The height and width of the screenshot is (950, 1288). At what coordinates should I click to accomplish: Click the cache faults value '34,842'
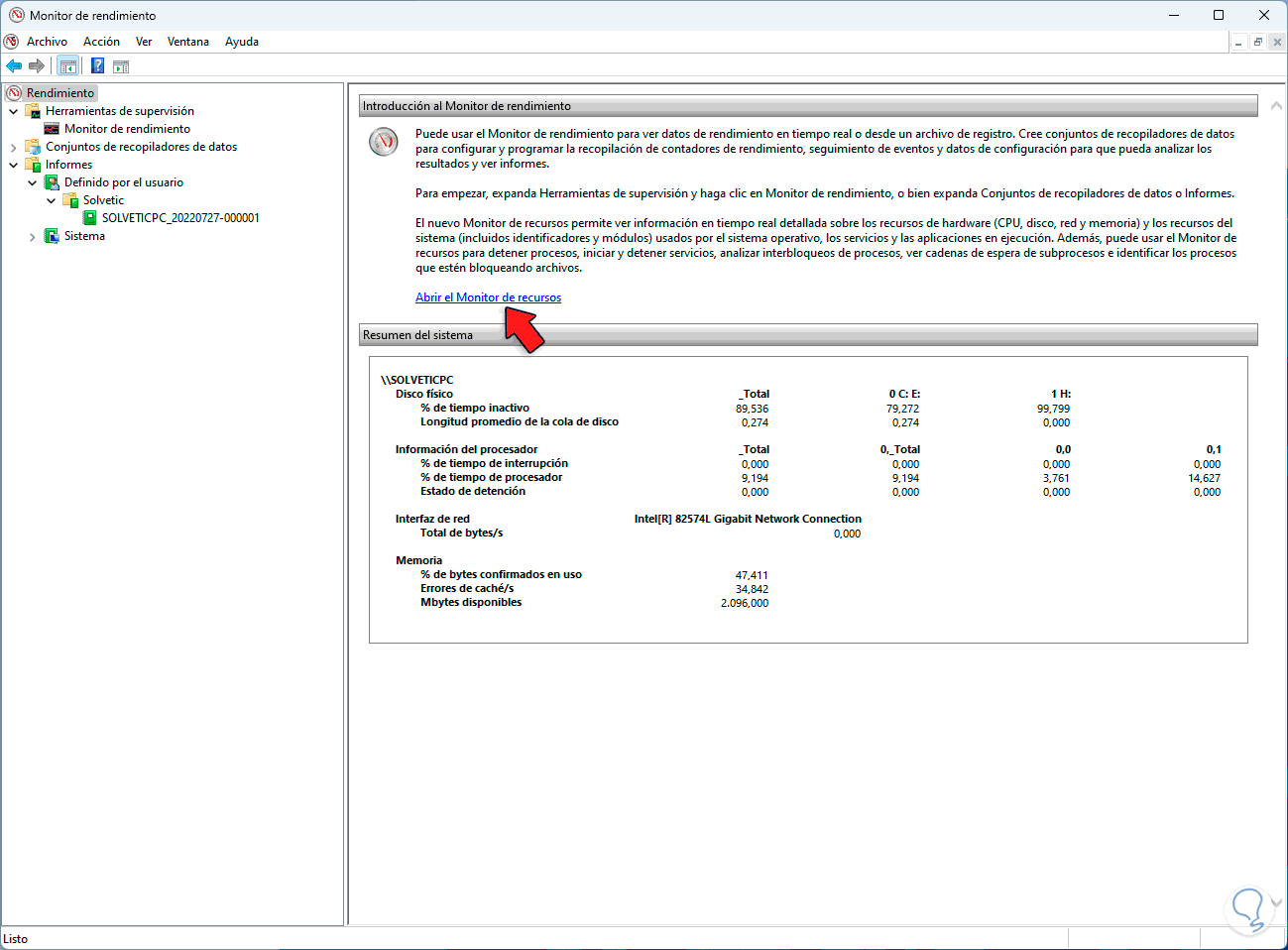(752, 589)
